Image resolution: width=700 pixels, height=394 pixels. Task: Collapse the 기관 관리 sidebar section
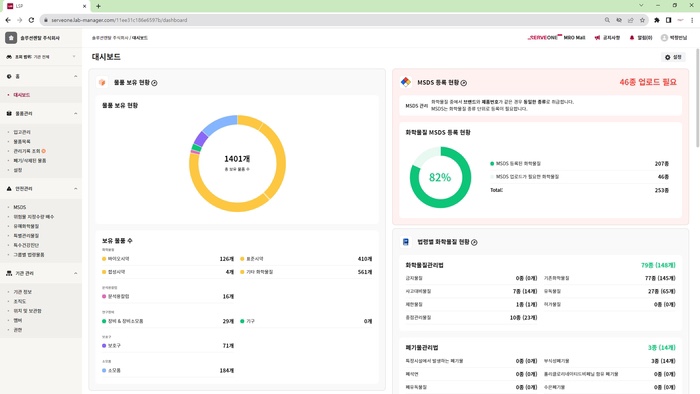[x=75, y=273]
